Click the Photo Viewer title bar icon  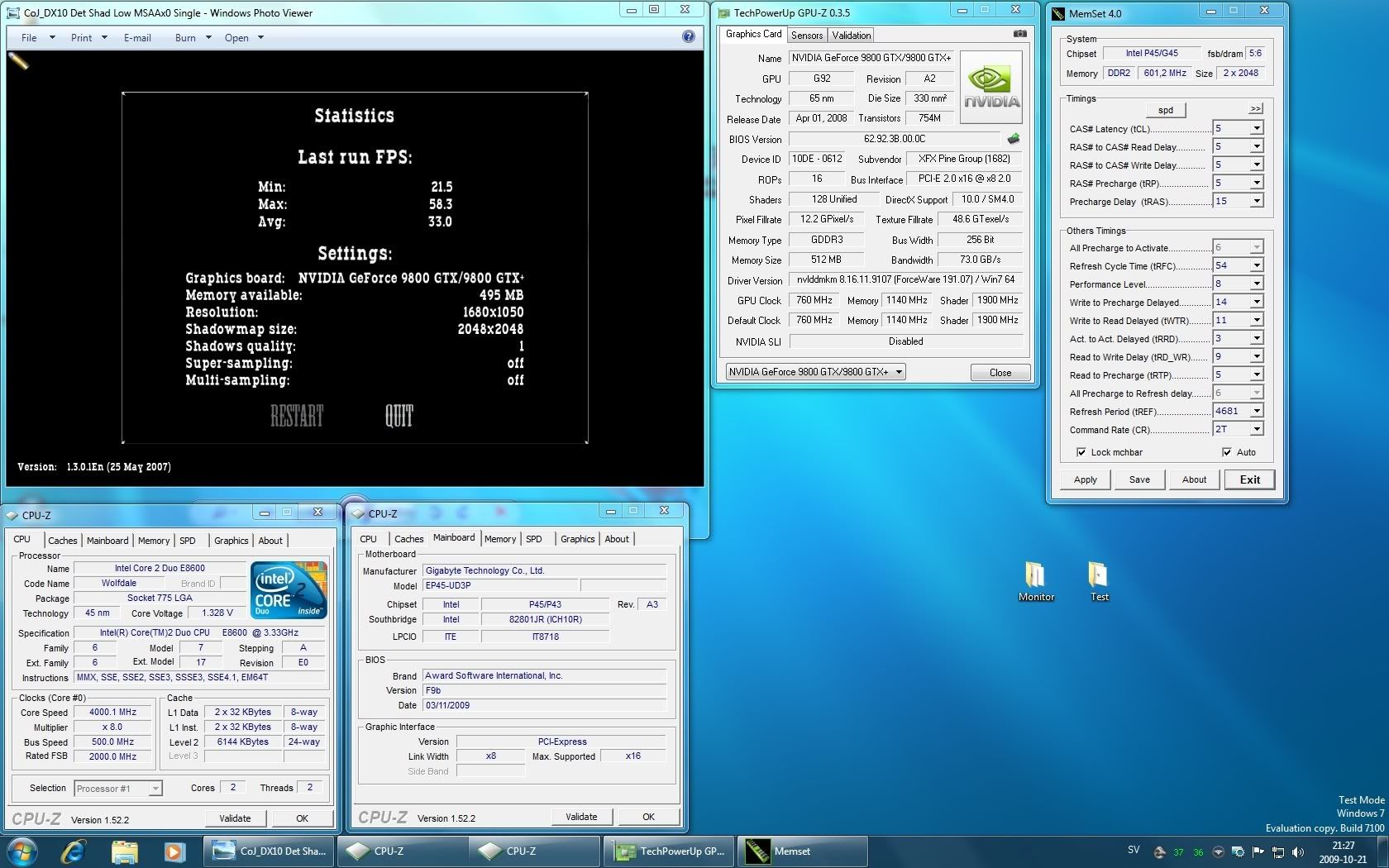[x=14, y=12]
